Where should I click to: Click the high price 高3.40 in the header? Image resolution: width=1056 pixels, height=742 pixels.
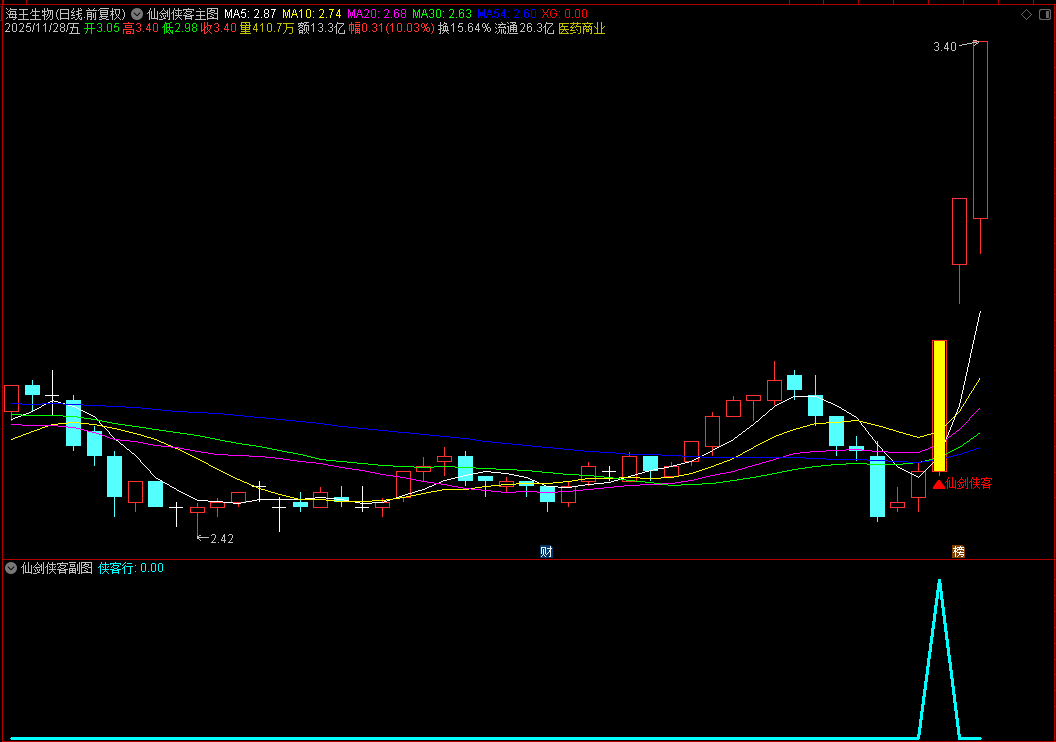[140, 28]
